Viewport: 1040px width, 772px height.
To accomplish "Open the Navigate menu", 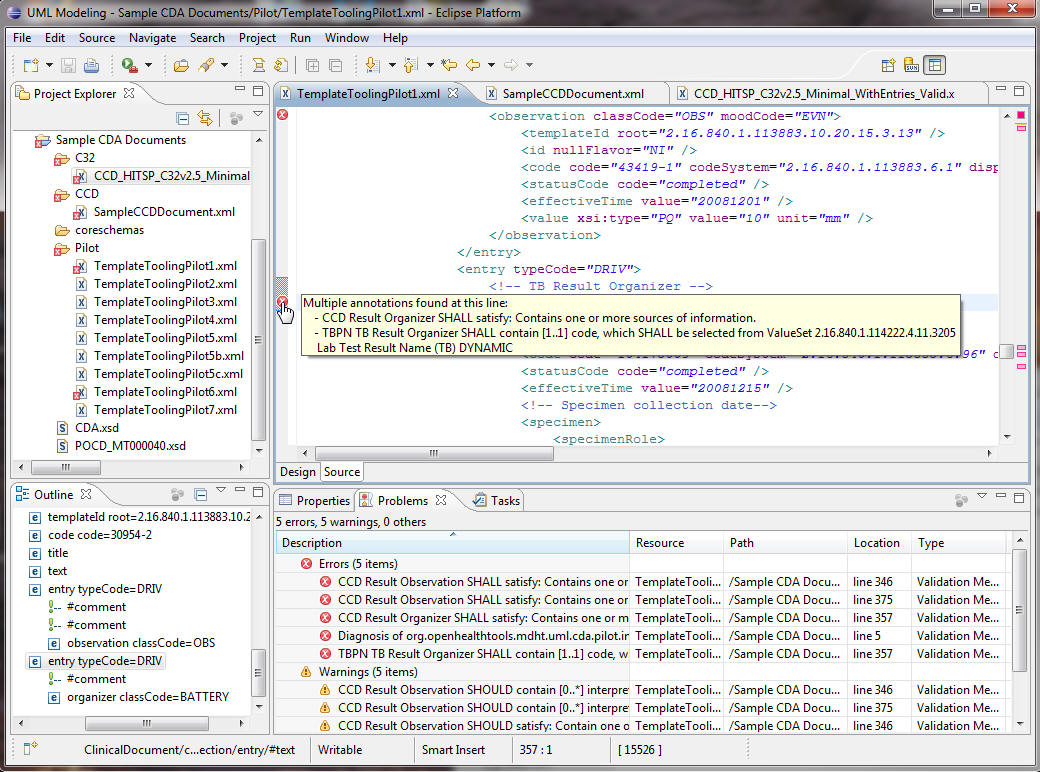I will [152, 38].
